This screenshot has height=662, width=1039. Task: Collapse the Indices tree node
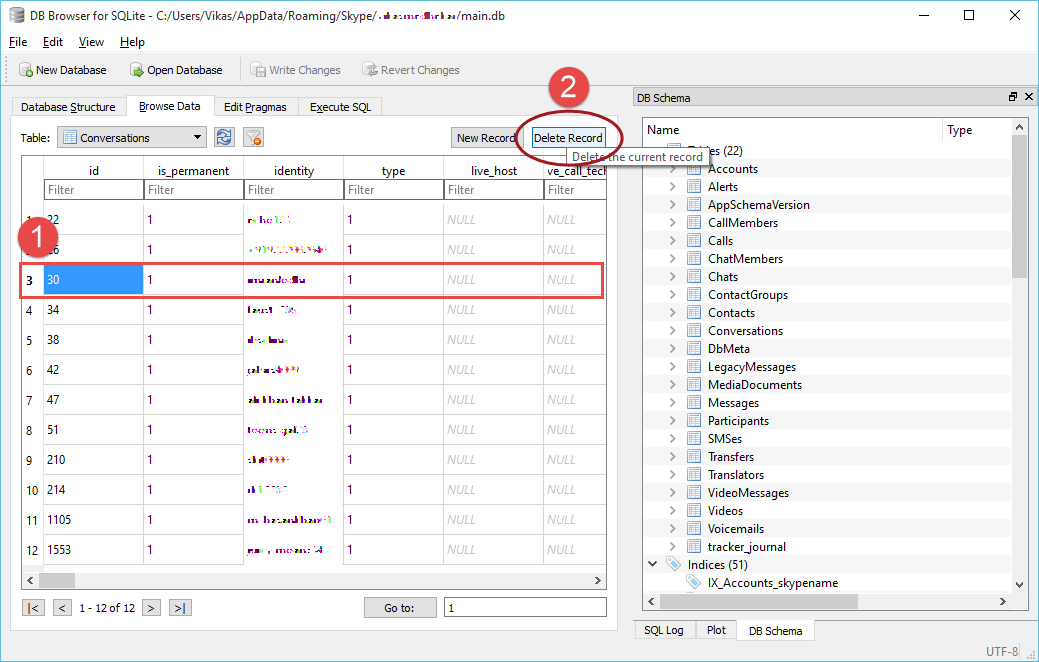(653, 565)
